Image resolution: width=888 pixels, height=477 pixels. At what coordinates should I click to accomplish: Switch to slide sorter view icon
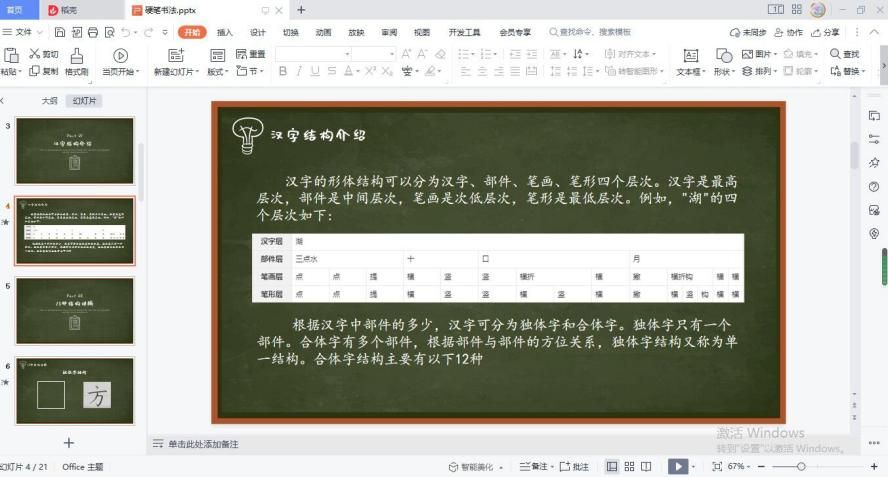pos(629,467)
